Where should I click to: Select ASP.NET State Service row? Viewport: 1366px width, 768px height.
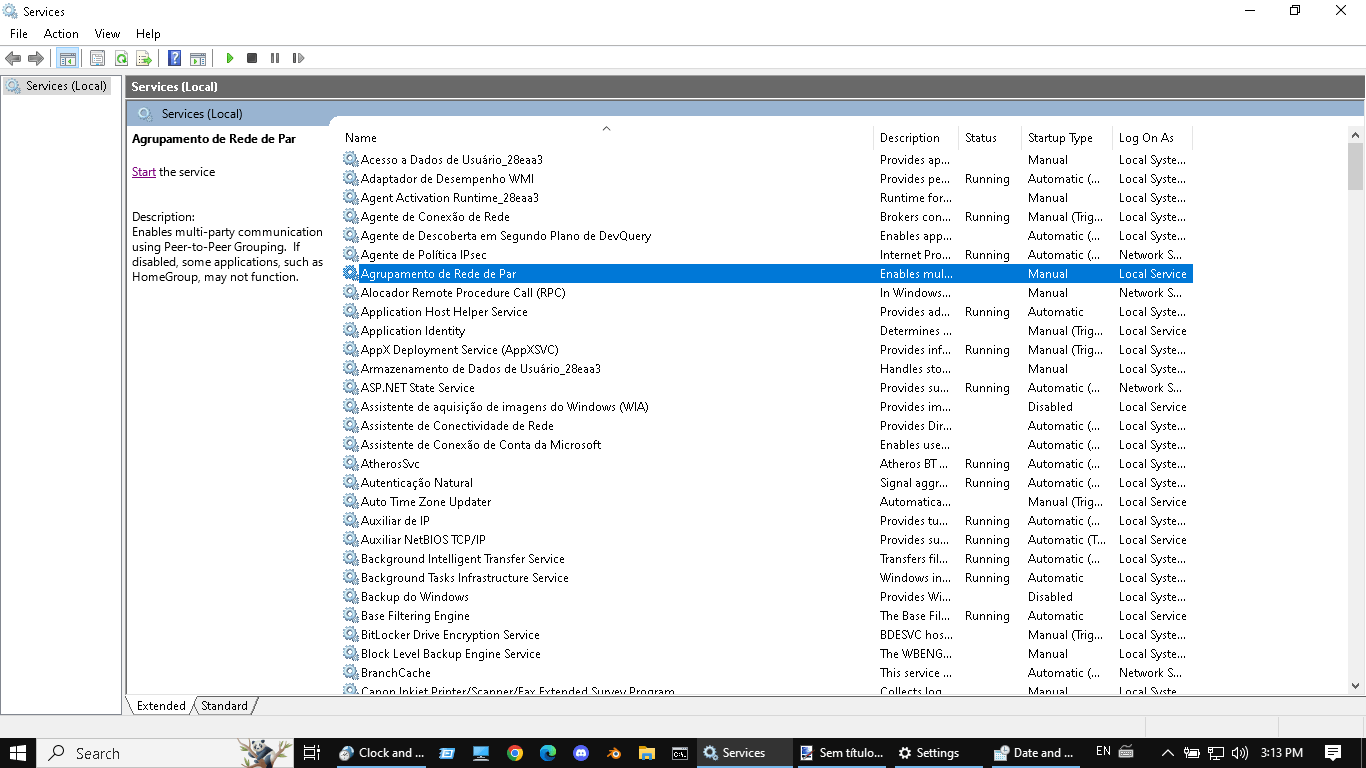[x=767, y=388]
